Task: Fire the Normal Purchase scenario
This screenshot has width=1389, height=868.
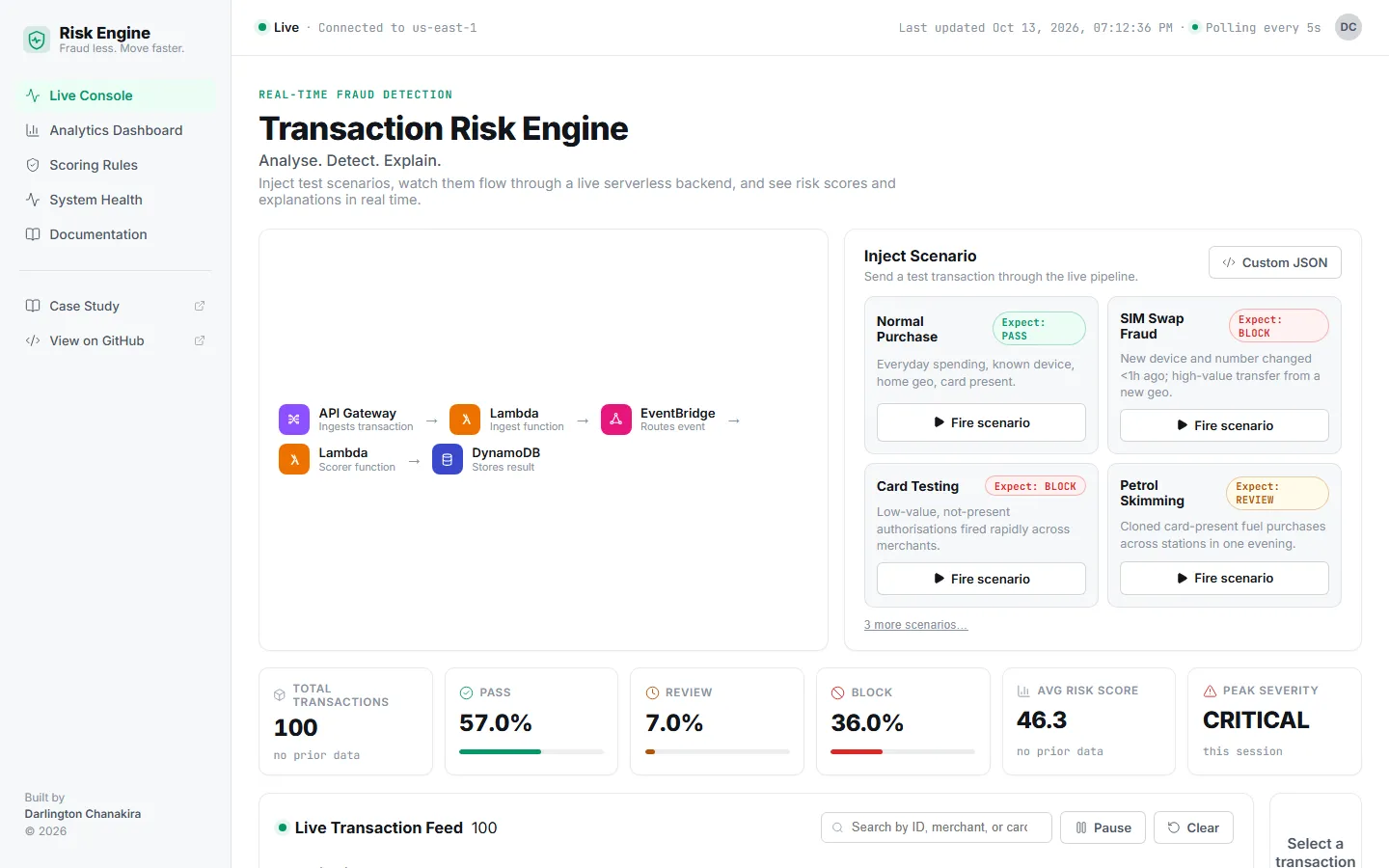Action: (981, 422)
